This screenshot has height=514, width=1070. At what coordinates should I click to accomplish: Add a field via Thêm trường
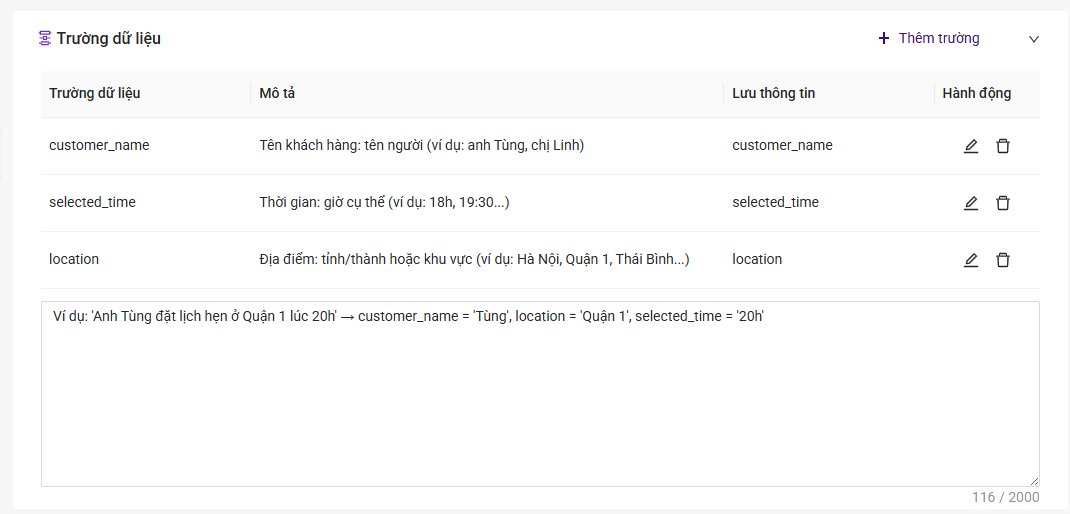(x=929, y=38)
